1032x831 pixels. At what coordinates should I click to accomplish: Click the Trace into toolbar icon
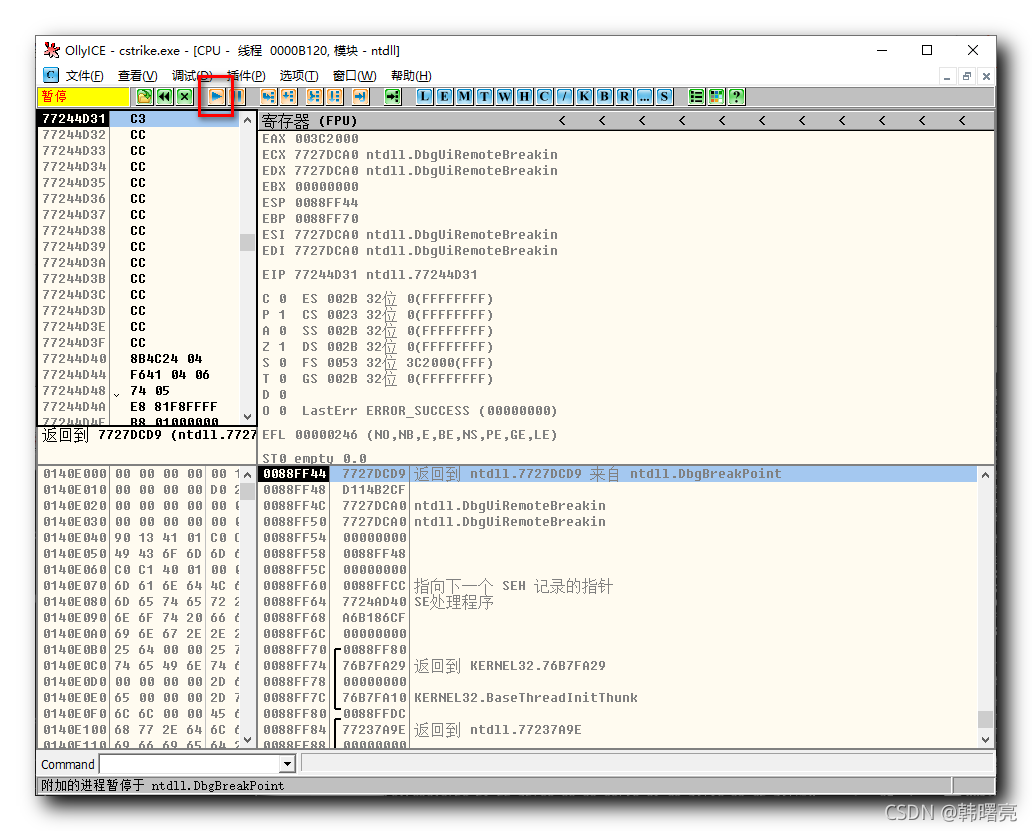[x=315, y=97]
